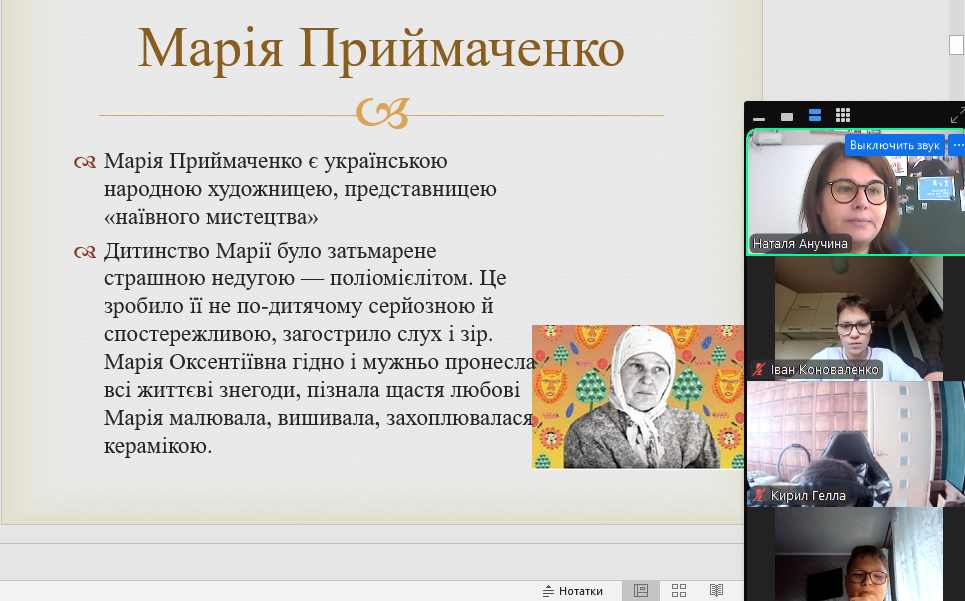Viewport: 965px width, 601px height.
Task: Open the Нотатки notes pane
Action: click(572, 591)
